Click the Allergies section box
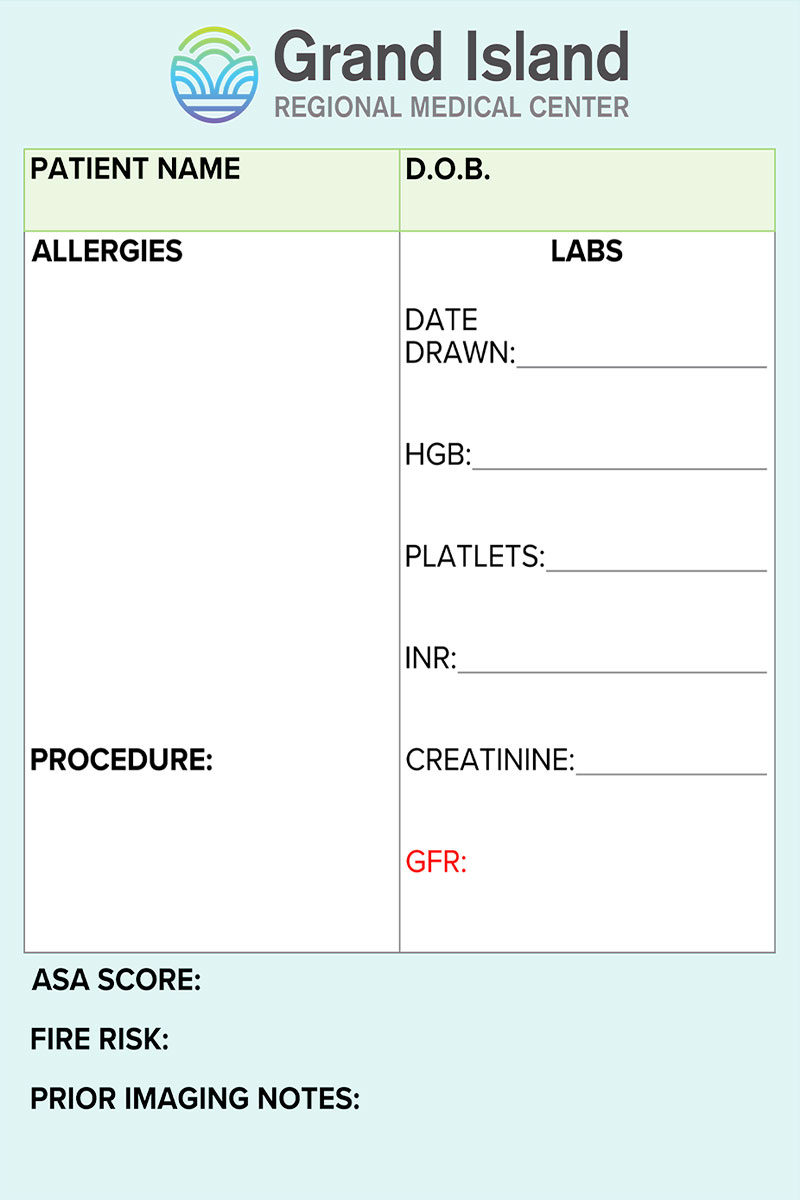Screen dimensions: 800x1200 click(212, 480)
